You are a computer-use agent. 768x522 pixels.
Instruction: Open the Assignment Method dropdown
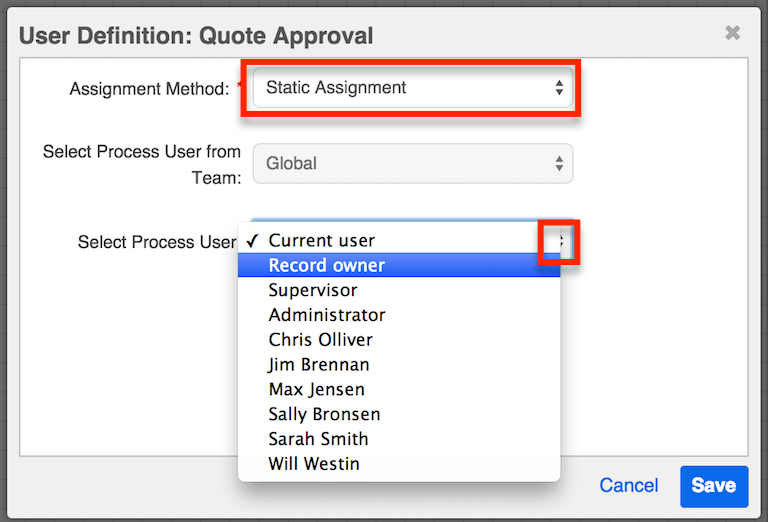click(412, 88)
